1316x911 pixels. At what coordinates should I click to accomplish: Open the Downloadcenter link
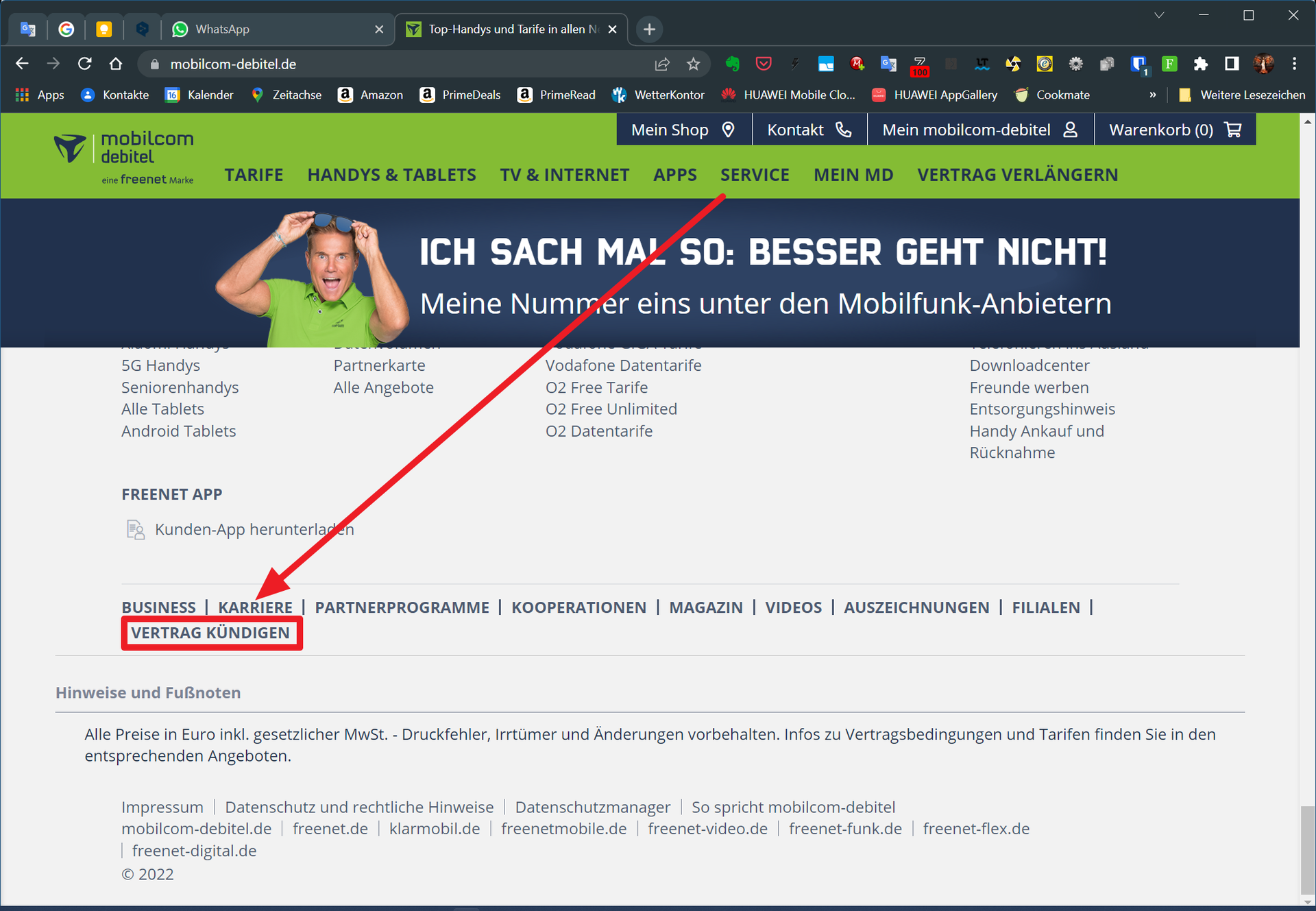tap(1029, 365)
